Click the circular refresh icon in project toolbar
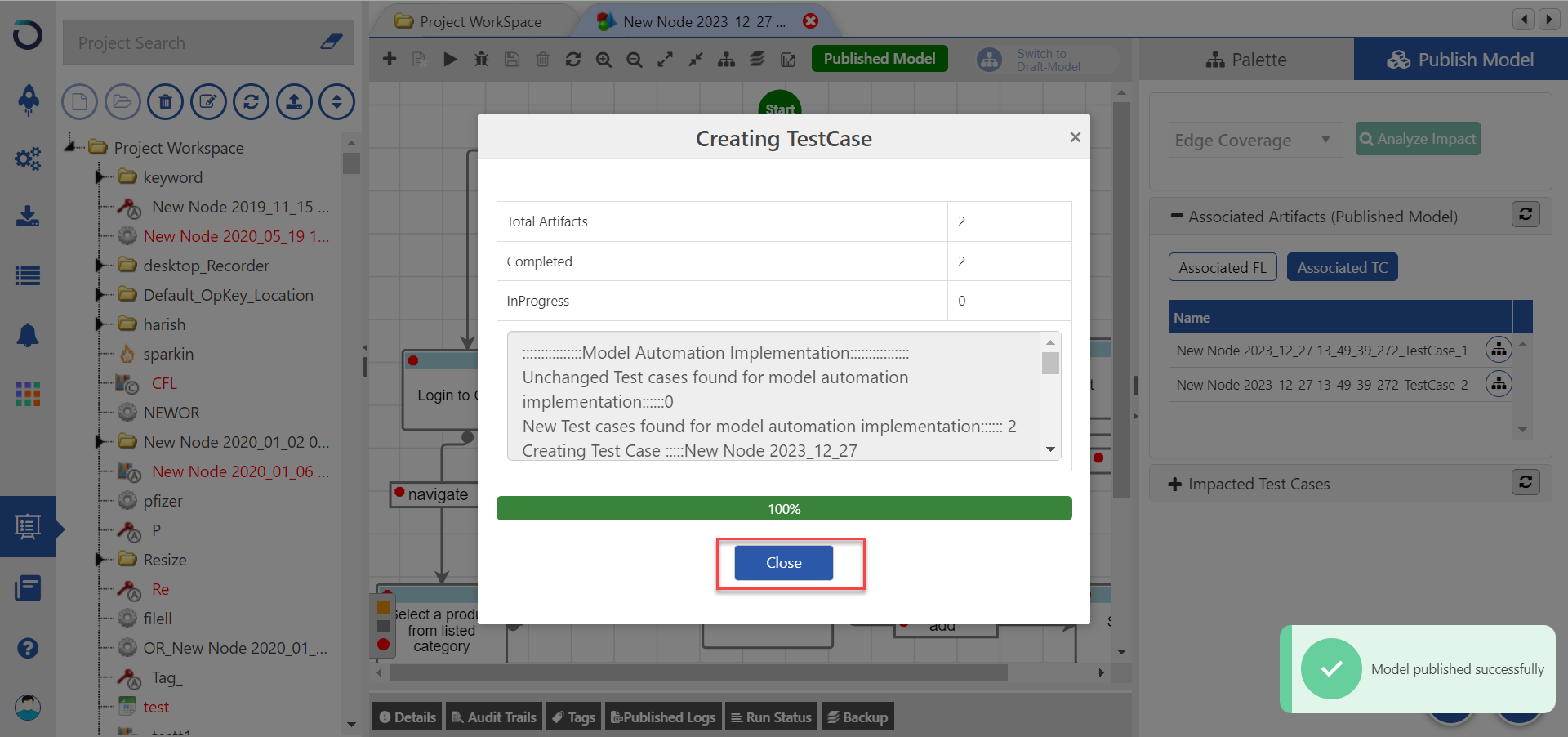This screenshot has width=1568, height=737. click(x=251, y=102)
